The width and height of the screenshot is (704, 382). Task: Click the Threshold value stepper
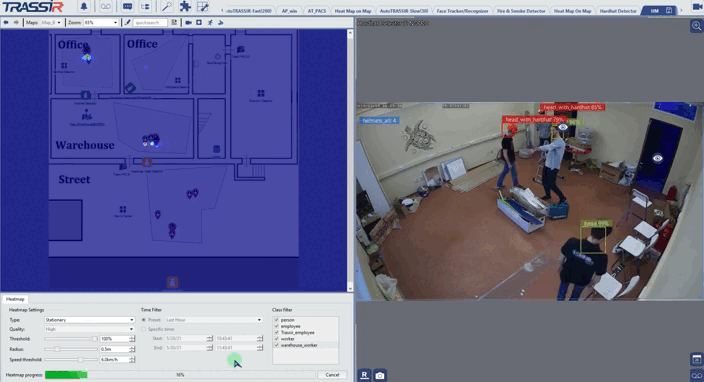click(132, 339)
